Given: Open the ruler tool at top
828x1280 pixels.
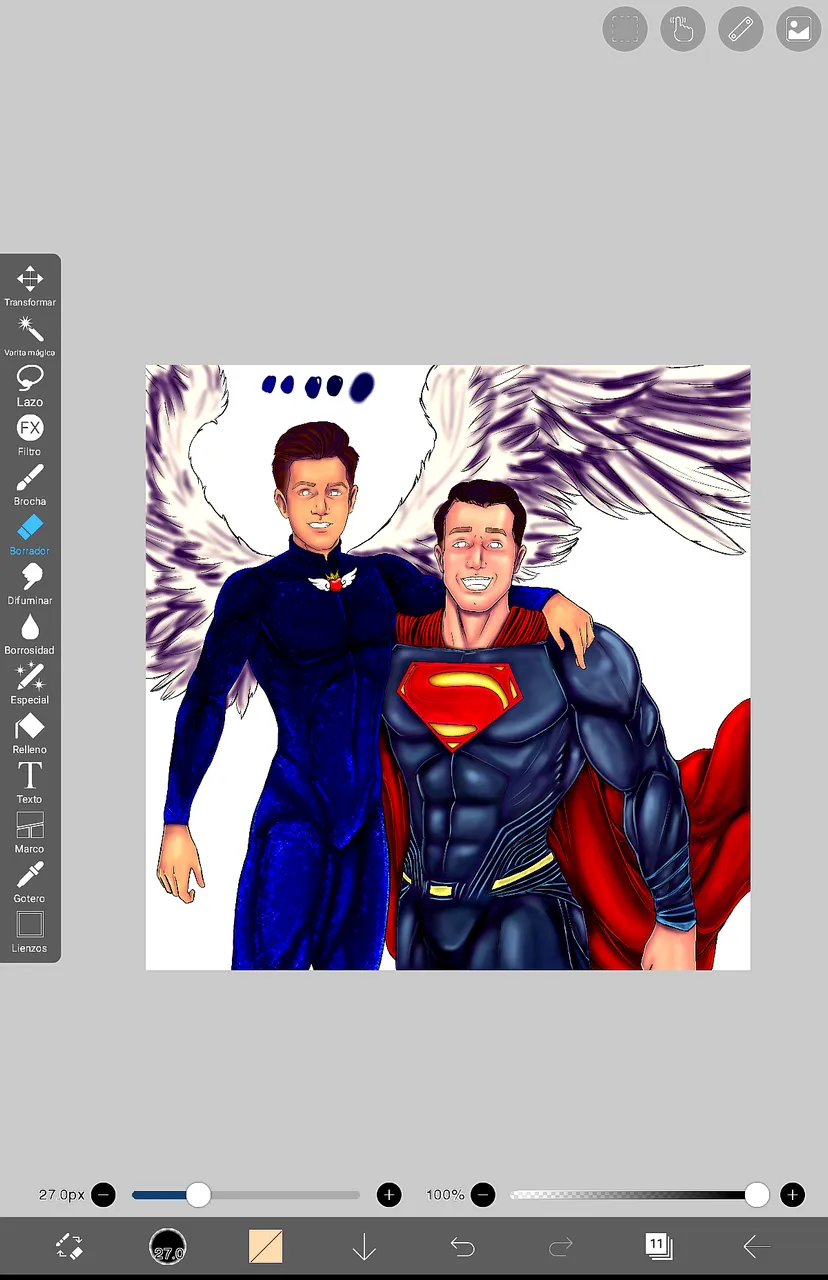Looking at the screenshot, I should (741, 29).
